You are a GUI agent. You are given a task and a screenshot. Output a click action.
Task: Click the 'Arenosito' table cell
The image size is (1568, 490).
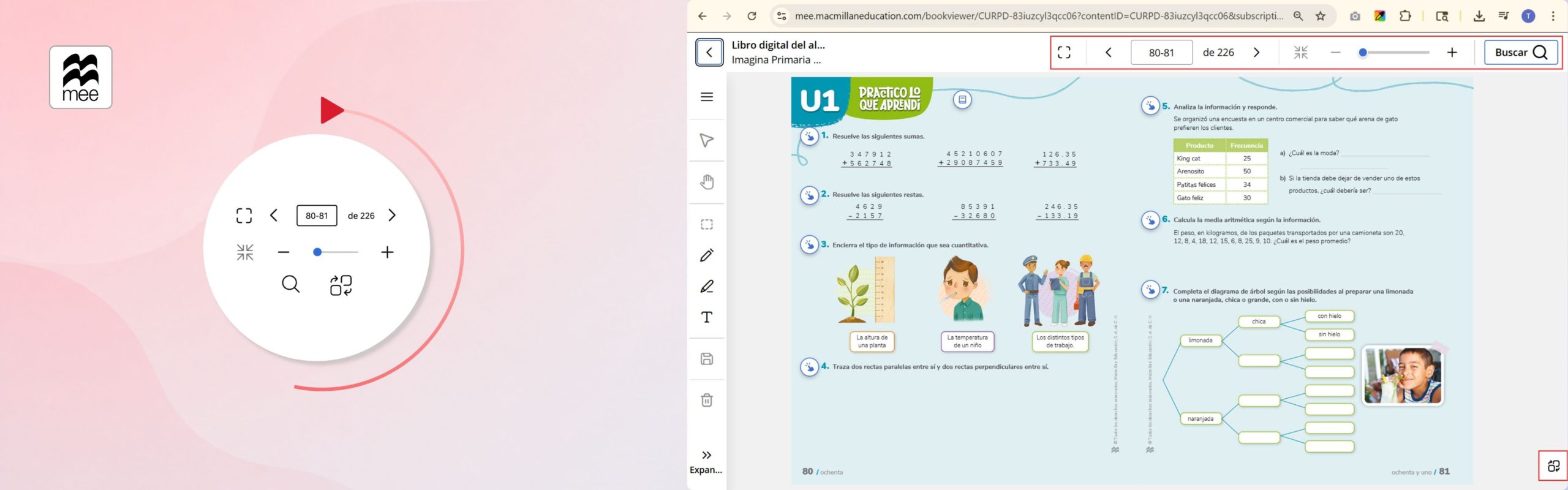[1199, 171]
